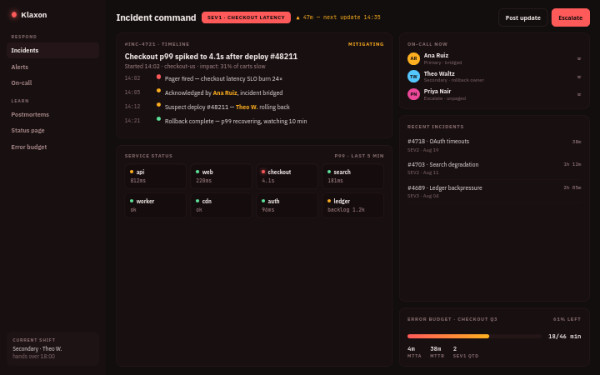Open Ana Ruiz's AR avatar
This screenshot has width=600, height=375.
point(413,59)
